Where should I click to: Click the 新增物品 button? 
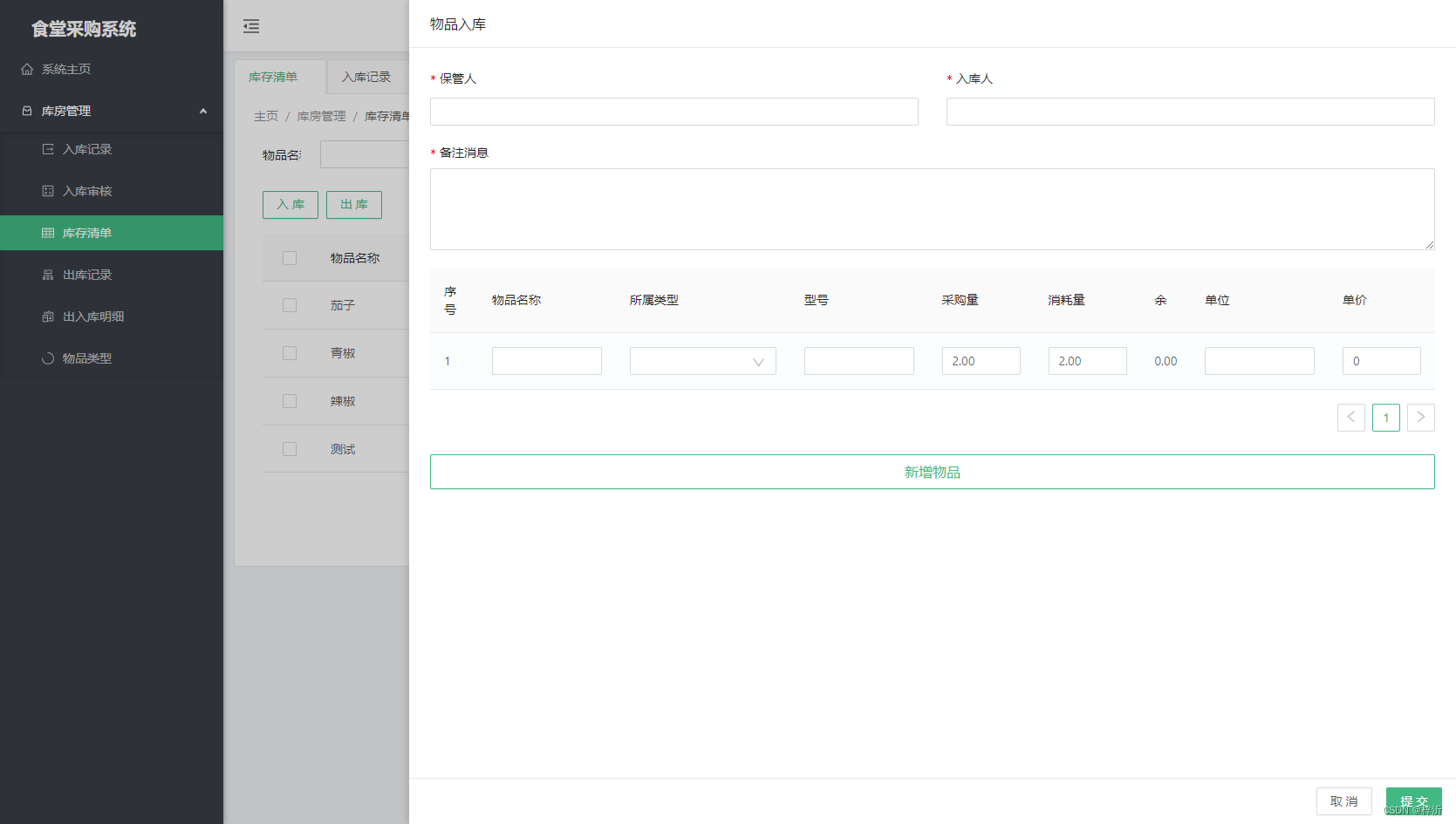(x=932, y=472)
